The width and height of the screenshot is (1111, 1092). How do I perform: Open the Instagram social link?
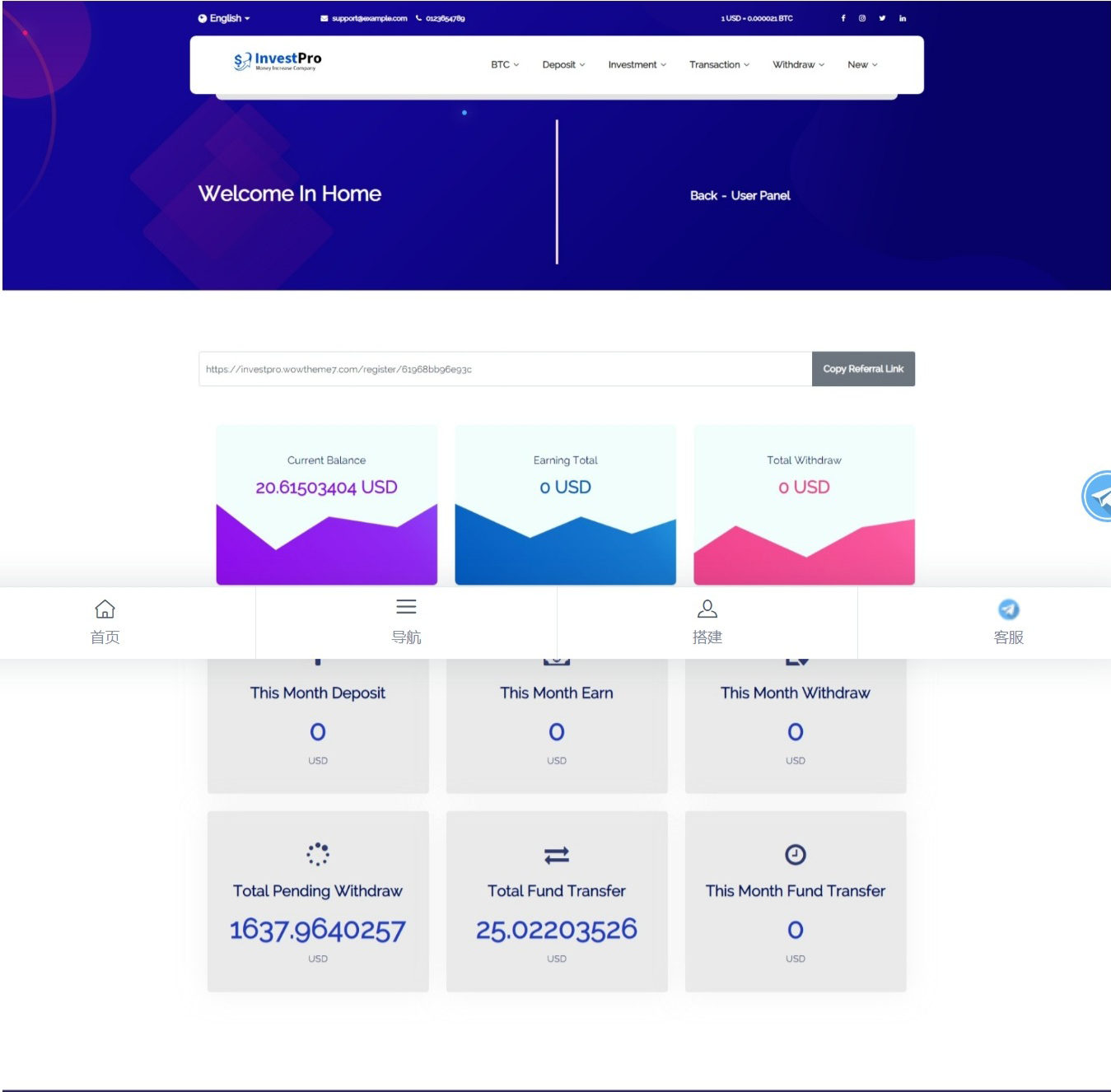[862, 18]
